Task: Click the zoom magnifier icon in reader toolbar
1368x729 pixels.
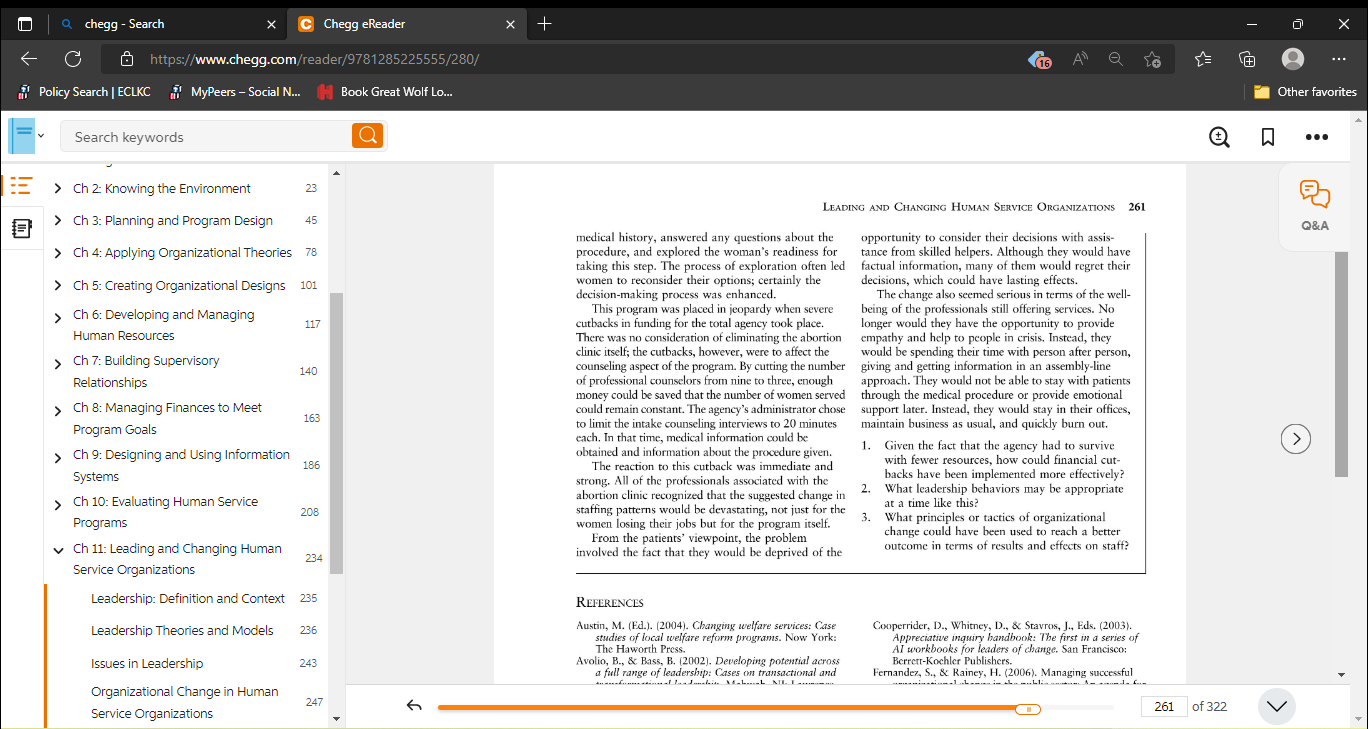Action: coord(1219,137)
